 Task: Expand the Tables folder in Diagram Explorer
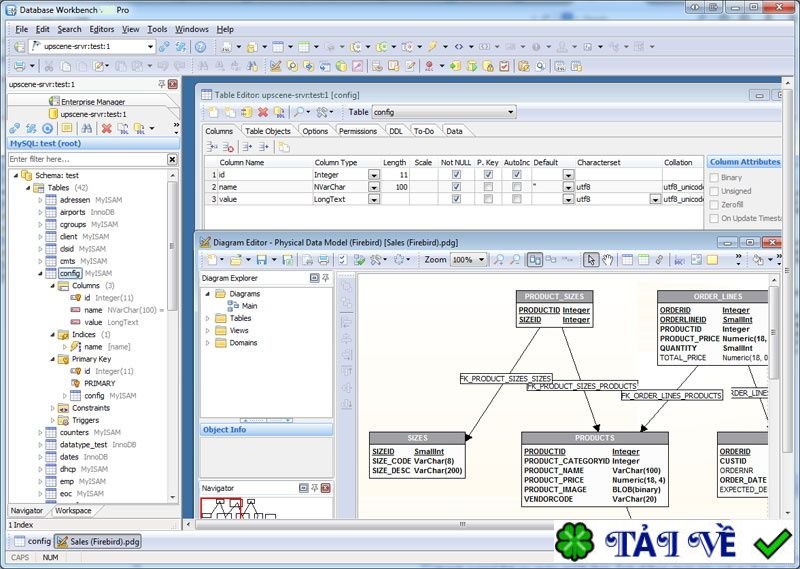(x=208, y=318)
